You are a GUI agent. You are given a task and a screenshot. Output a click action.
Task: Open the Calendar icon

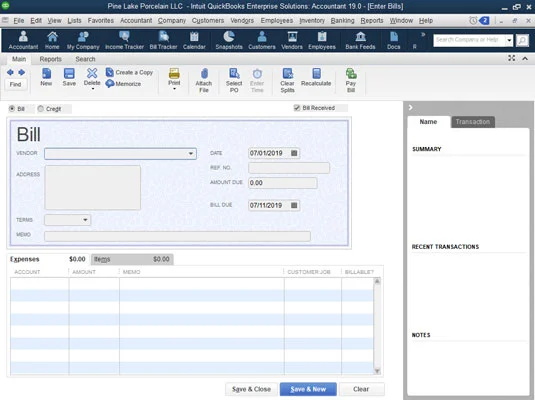pyautogui.click(x=194, y=40)
